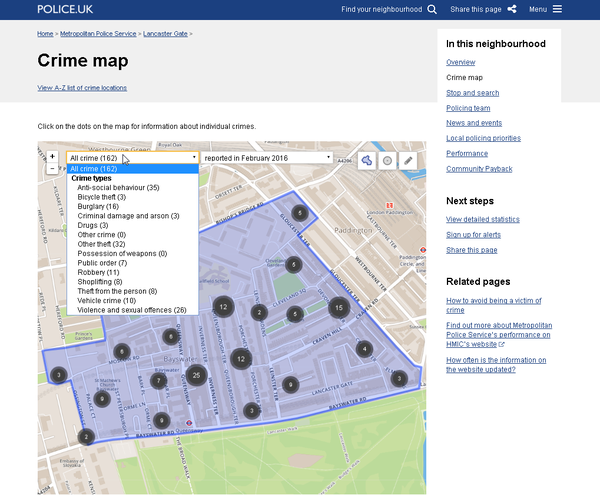Click Share this page in header
600x495 pixels.
pos(476,9)
